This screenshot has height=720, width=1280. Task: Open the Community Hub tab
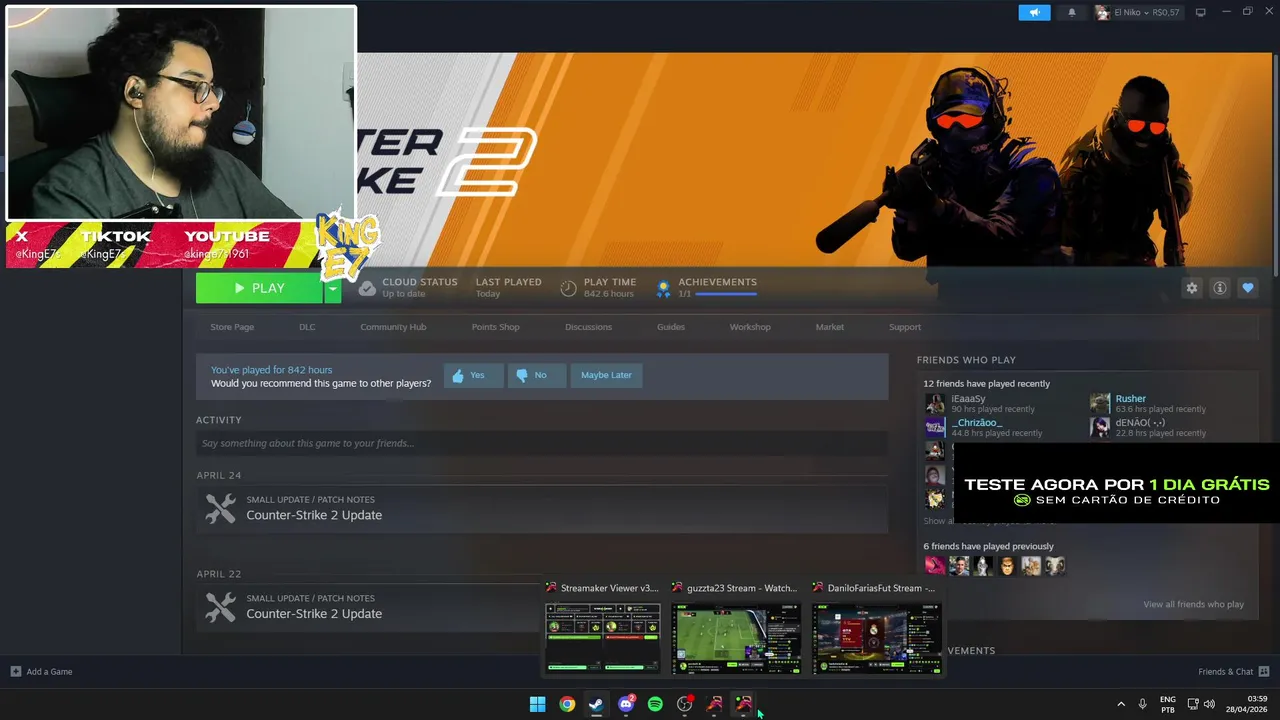pos(393,327)
